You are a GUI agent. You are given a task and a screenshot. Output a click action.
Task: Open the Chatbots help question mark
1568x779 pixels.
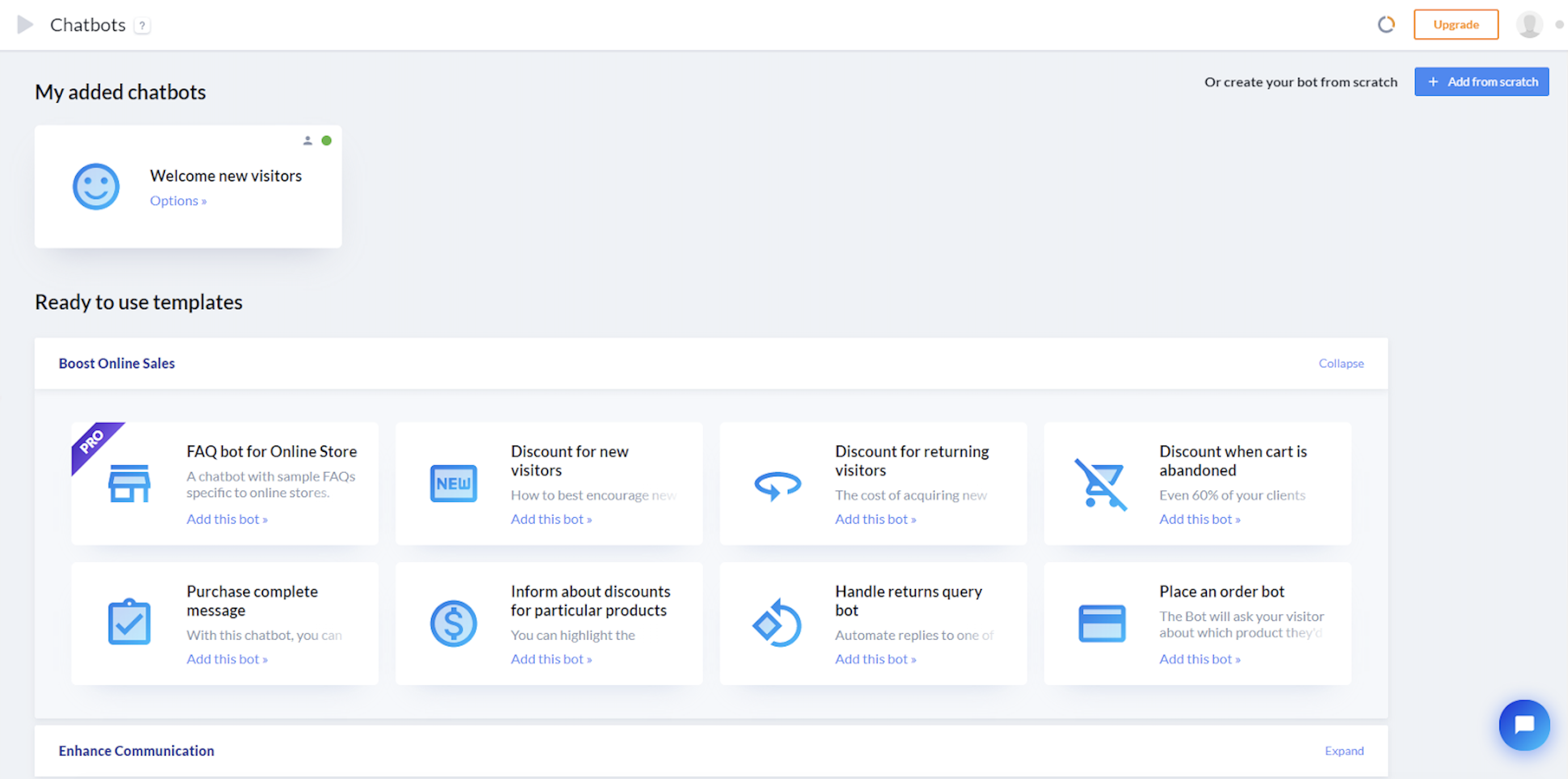pos(142,26)
